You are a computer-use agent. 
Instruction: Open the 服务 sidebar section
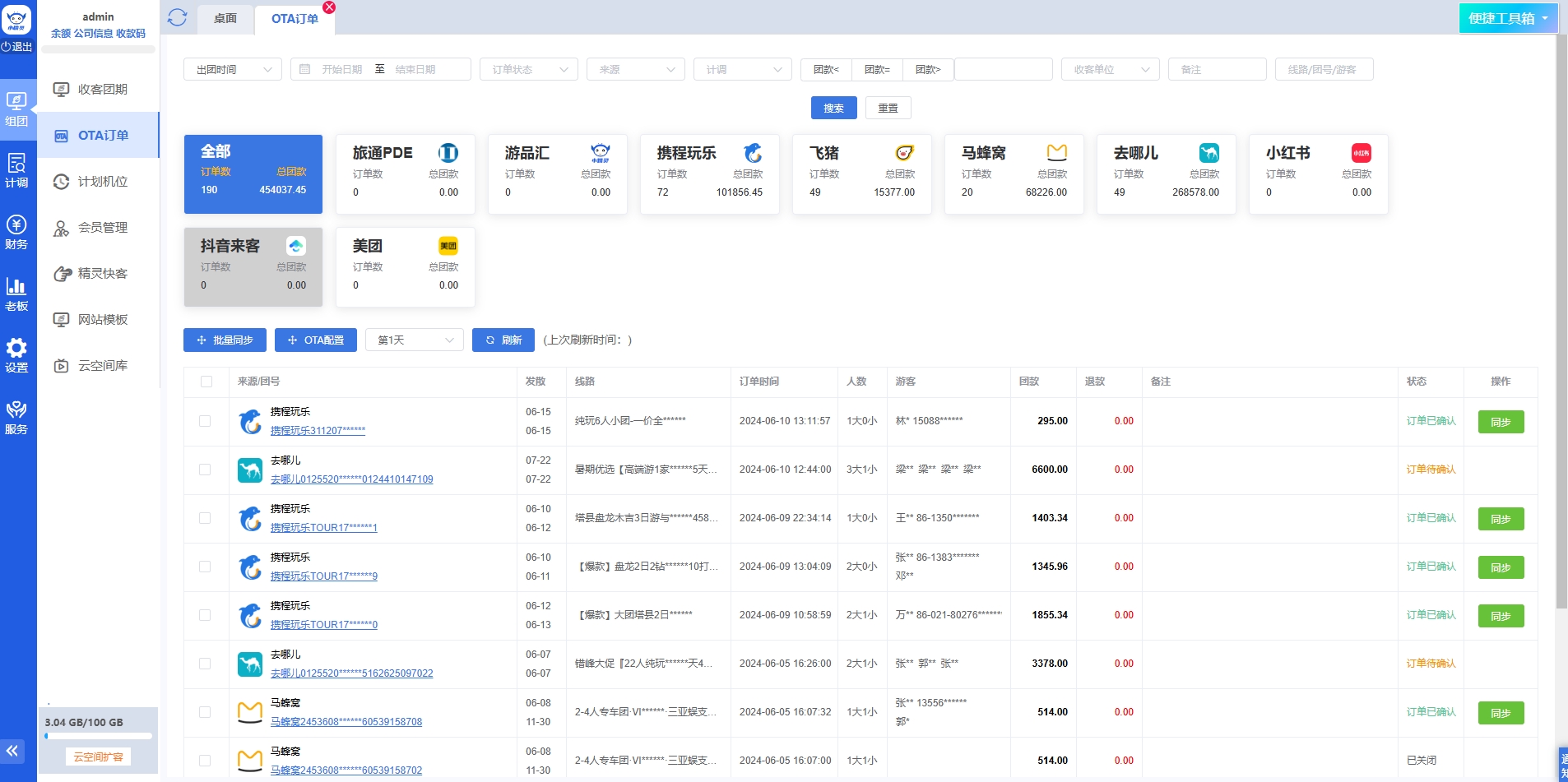[x=16, y=418]
